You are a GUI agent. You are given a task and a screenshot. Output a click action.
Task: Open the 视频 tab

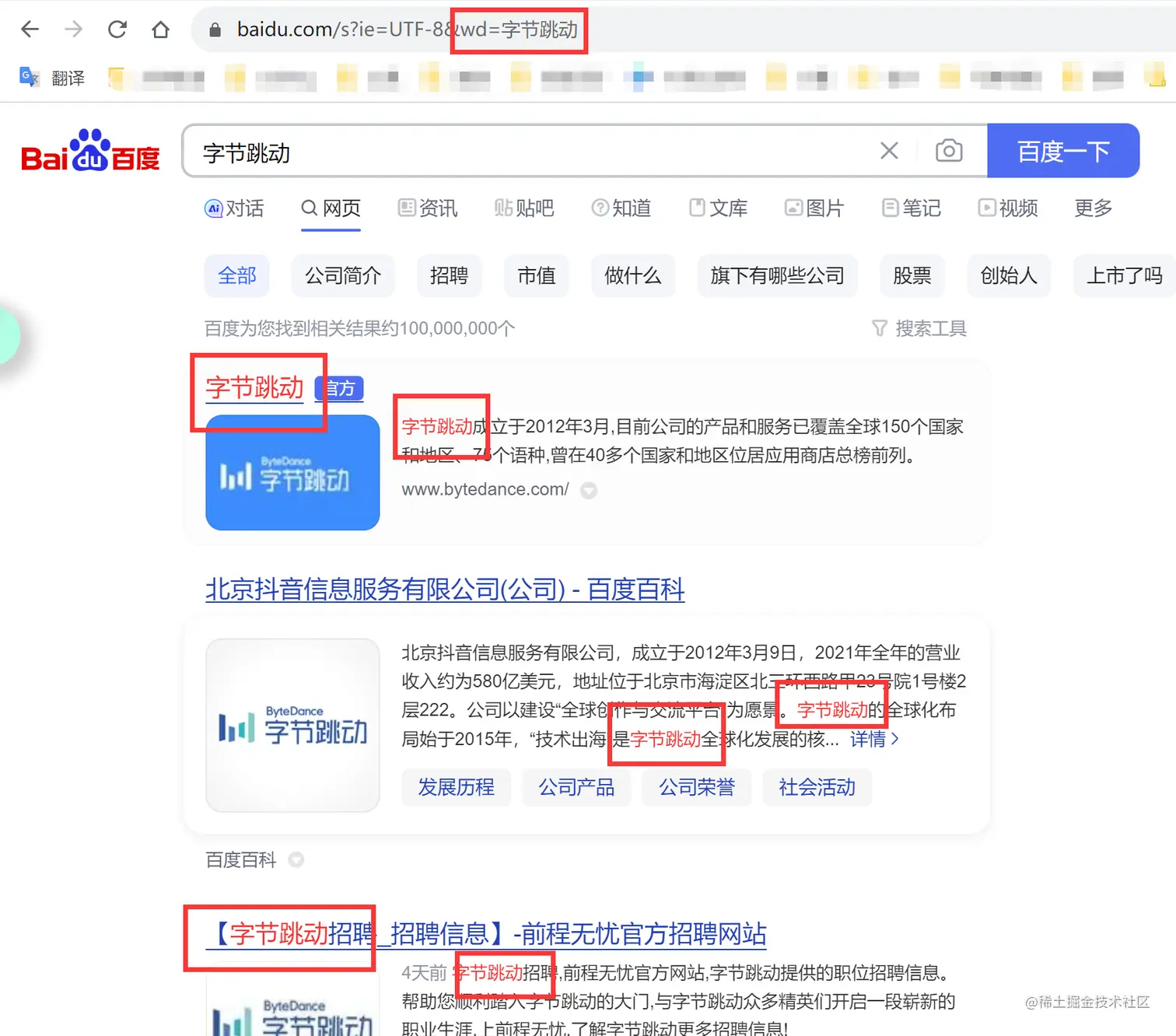click(x=1008, y=208)
